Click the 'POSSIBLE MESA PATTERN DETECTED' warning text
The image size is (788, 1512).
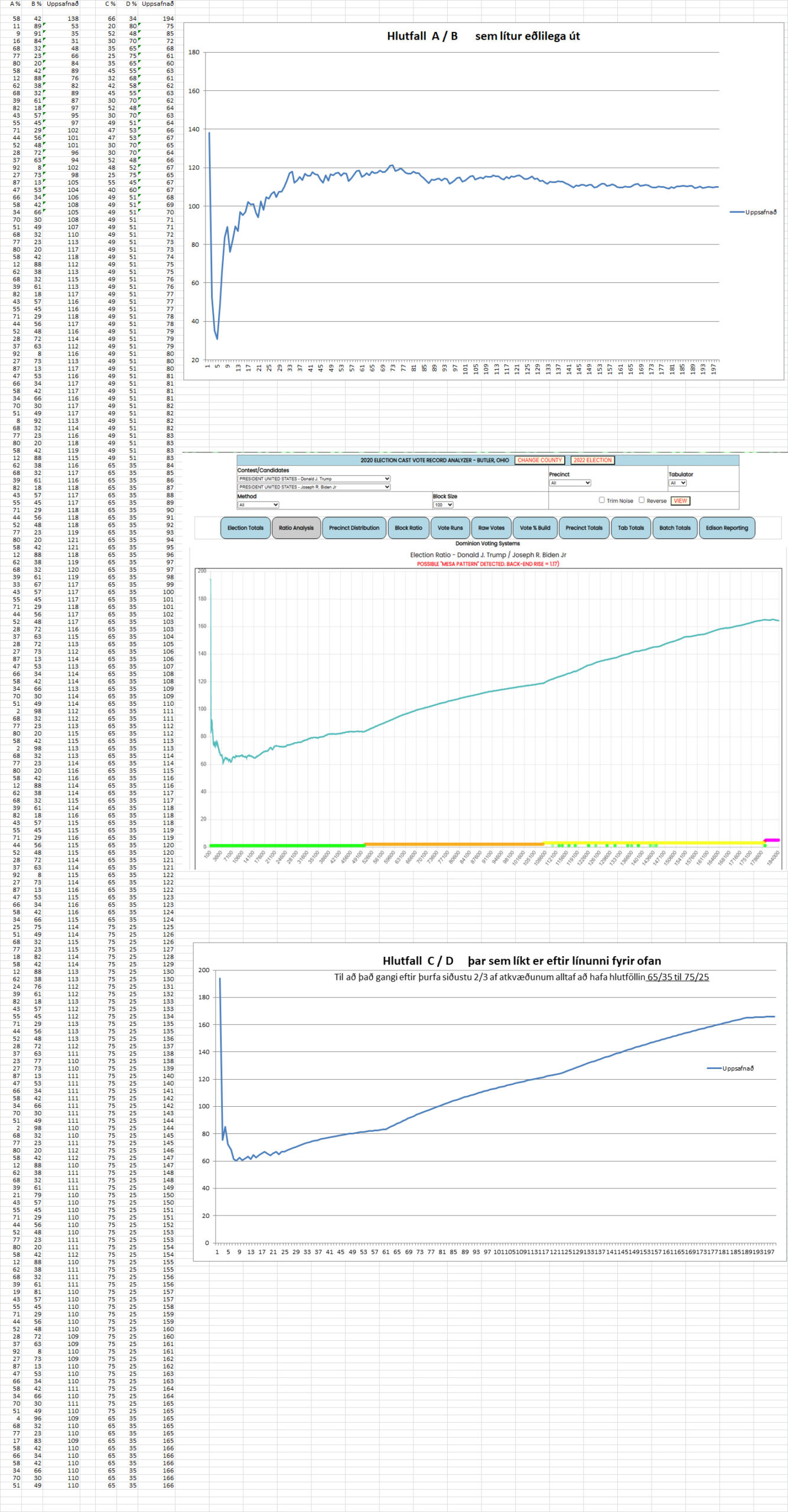(488, 564)
